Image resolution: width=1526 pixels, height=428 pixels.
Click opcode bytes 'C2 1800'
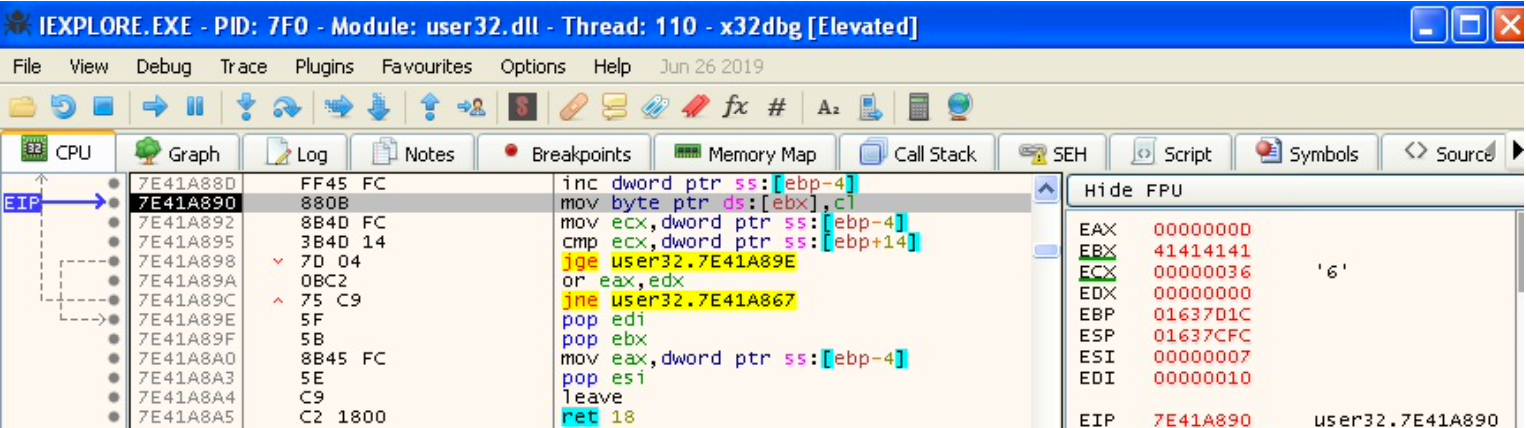pos(343,416)
